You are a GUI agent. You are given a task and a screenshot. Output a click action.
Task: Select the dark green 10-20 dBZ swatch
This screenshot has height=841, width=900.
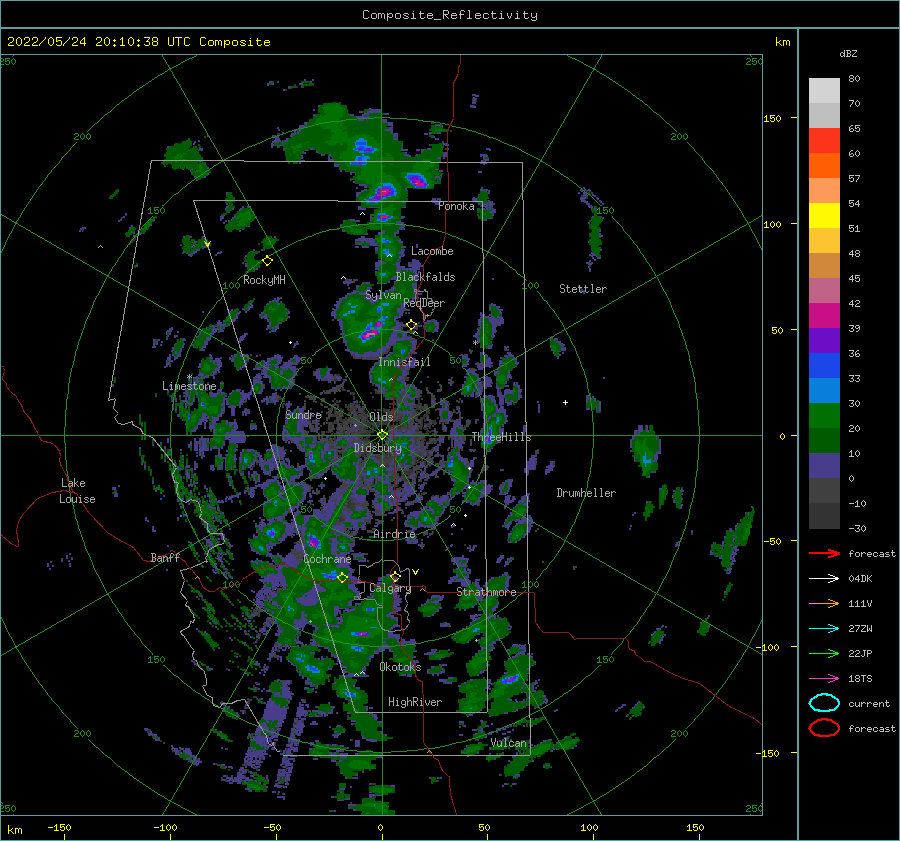point(824,441)
